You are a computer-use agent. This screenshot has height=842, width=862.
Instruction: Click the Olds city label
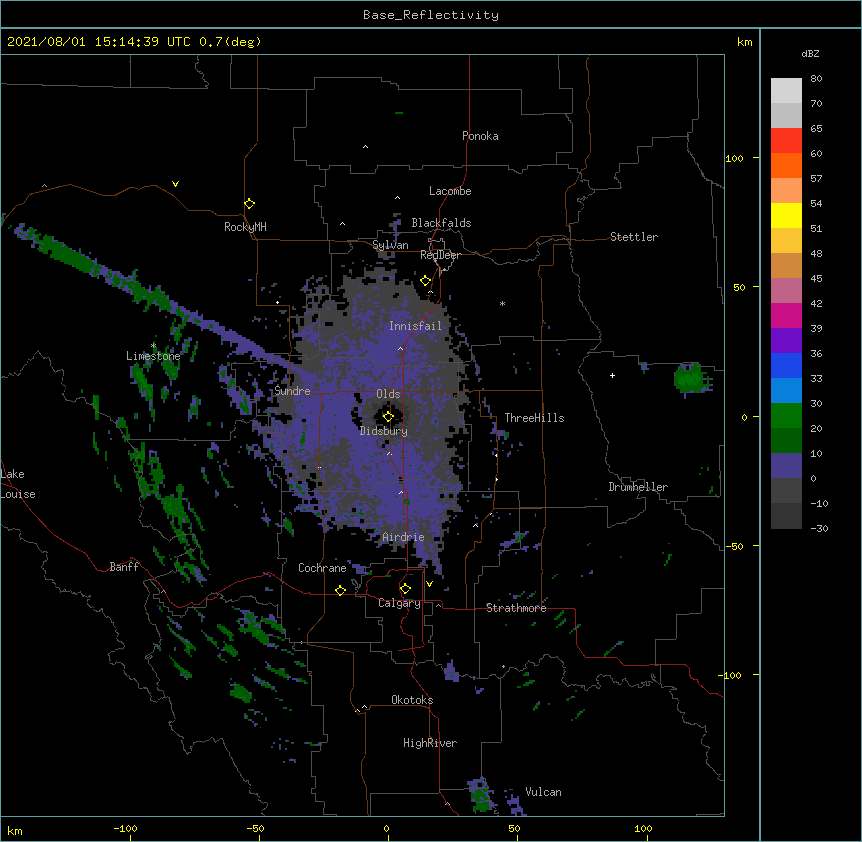pyautogui.click(x=388, y=394)
